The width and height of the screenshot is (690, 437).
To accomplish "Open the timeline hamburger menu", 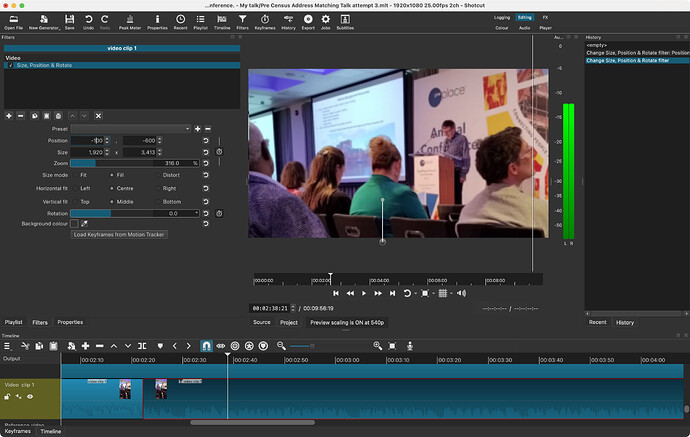I will pyautogui.click(x=7, y=346).
